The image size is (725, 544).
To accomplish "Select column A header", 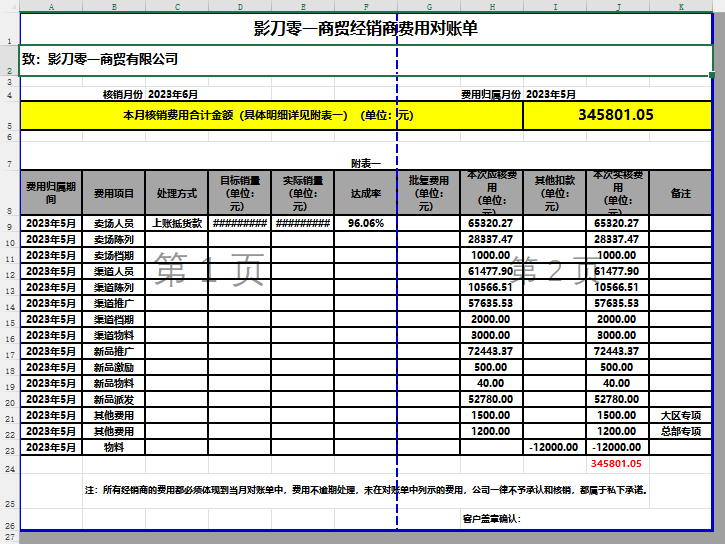I will pyautogui.click(x=51, y=6).
